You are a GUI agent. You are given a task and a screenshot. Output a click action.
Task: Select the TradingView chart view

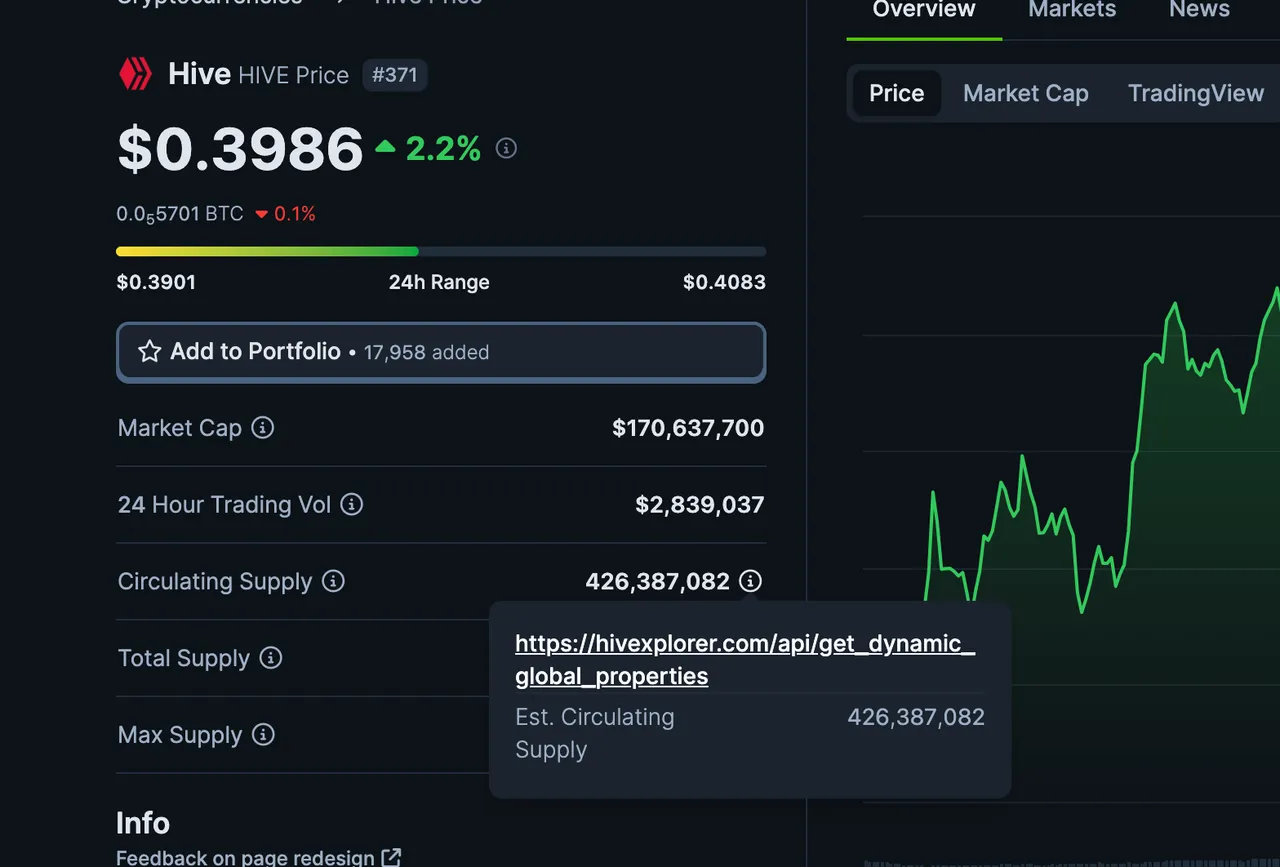tap(1196, 94)
